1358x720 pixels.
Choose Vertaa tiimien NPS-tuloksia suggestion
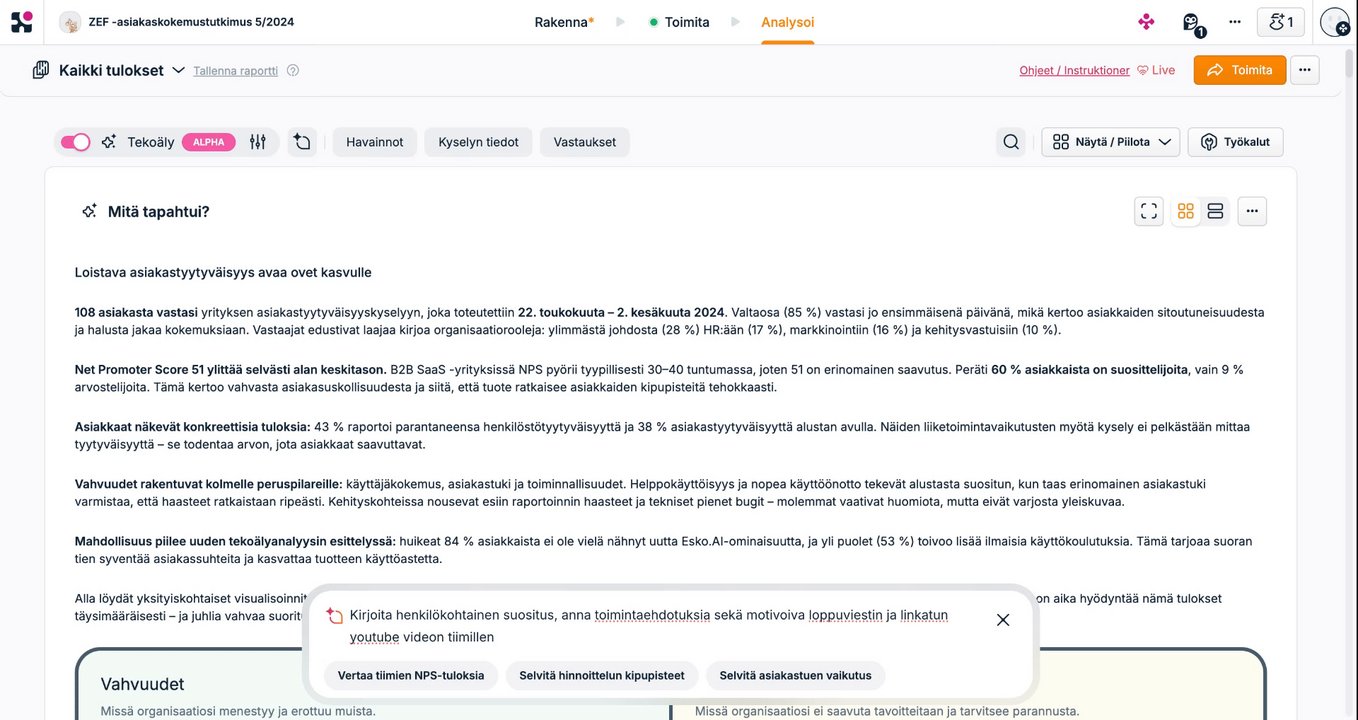pos(411,675)
